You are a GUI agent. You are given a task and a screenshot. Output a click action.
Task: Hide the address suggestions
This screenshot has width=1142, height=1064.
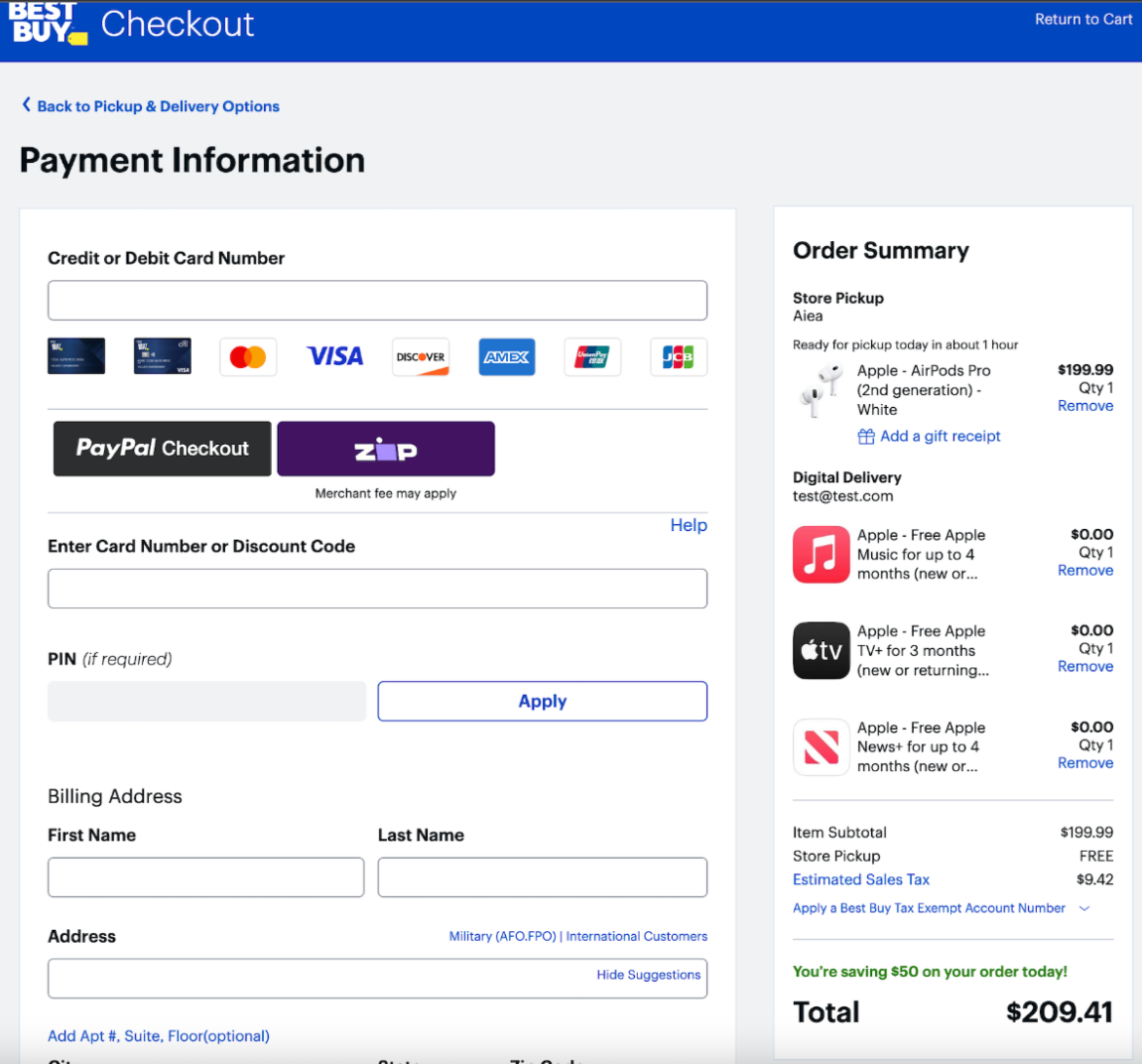pyautogui.click(x=648, y=975)
